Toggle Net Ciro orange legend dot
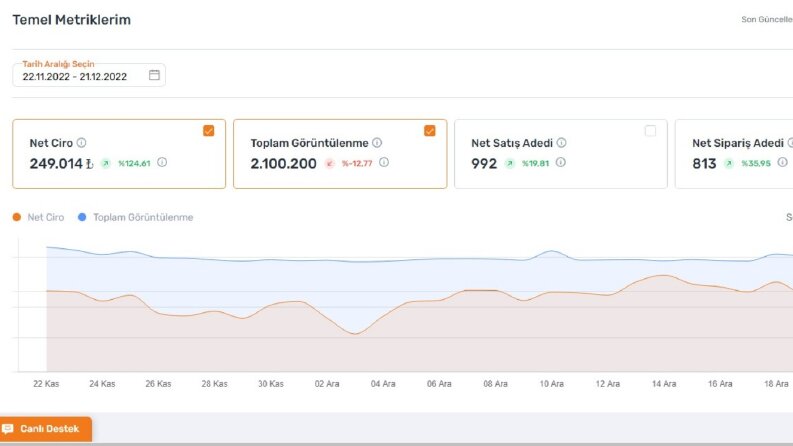The height and width of the screenshot is (446, 793). pos(17,217)
